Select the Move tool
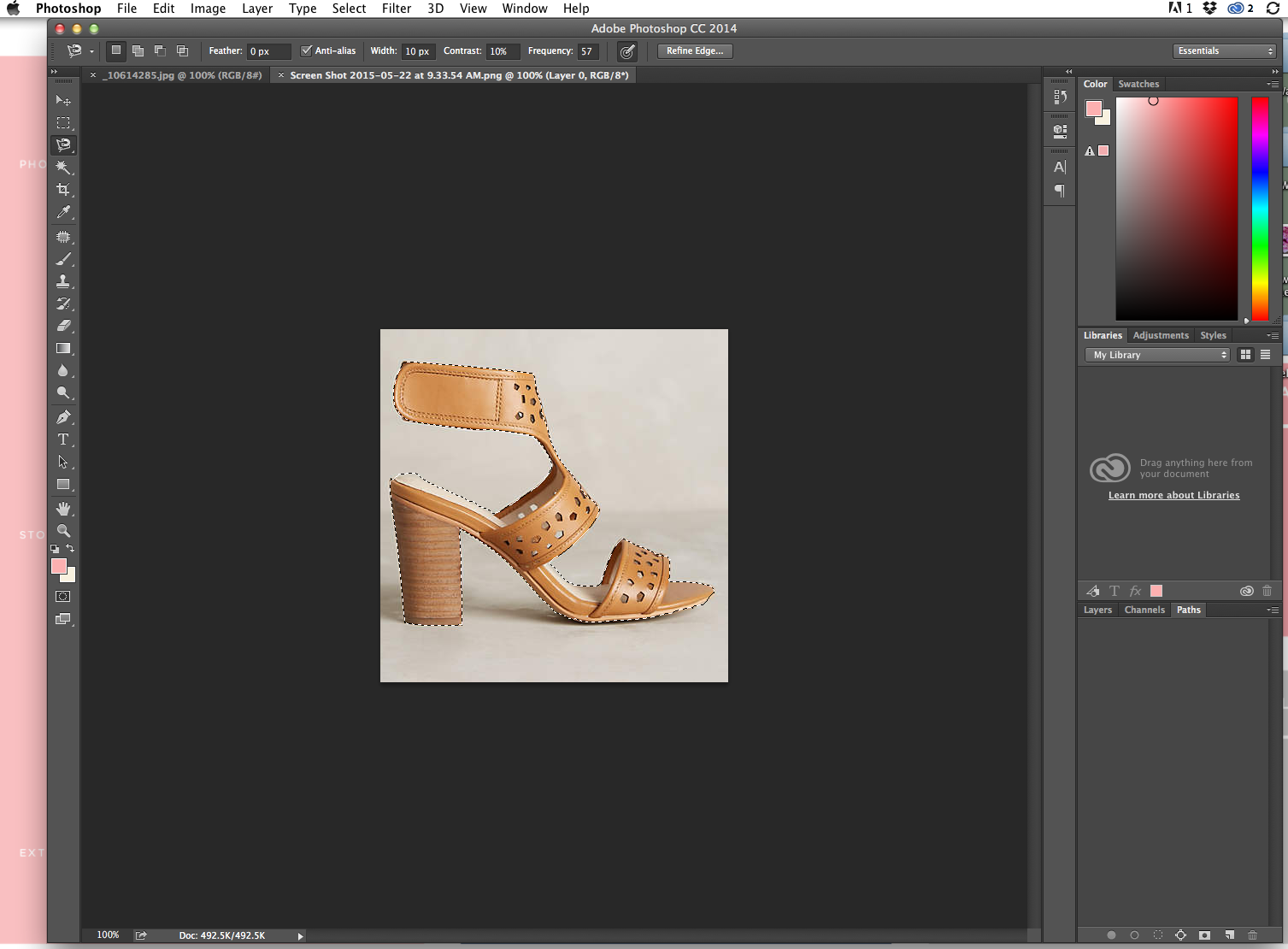The image size is (1288, 949). pyautogui.click(x=63, y=101)
